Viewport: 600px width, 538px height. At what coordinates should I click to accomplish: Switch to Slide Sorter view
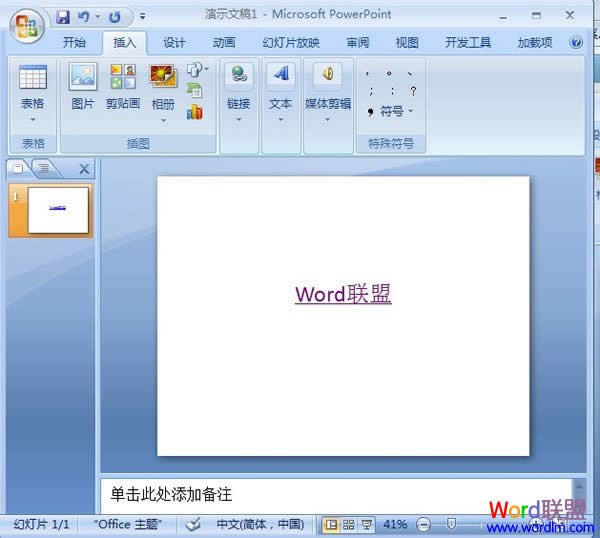(348, 525)
